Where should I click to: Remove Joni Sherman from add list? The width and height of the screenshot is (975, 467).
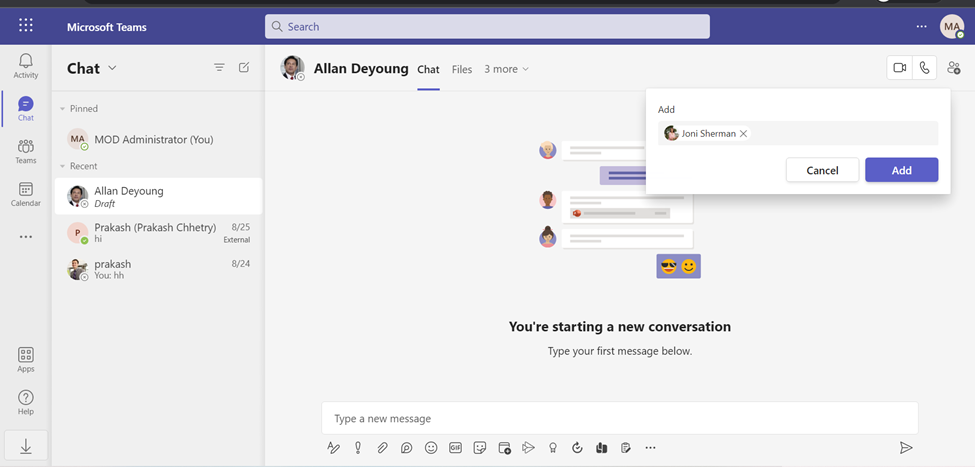coord(743,134)
